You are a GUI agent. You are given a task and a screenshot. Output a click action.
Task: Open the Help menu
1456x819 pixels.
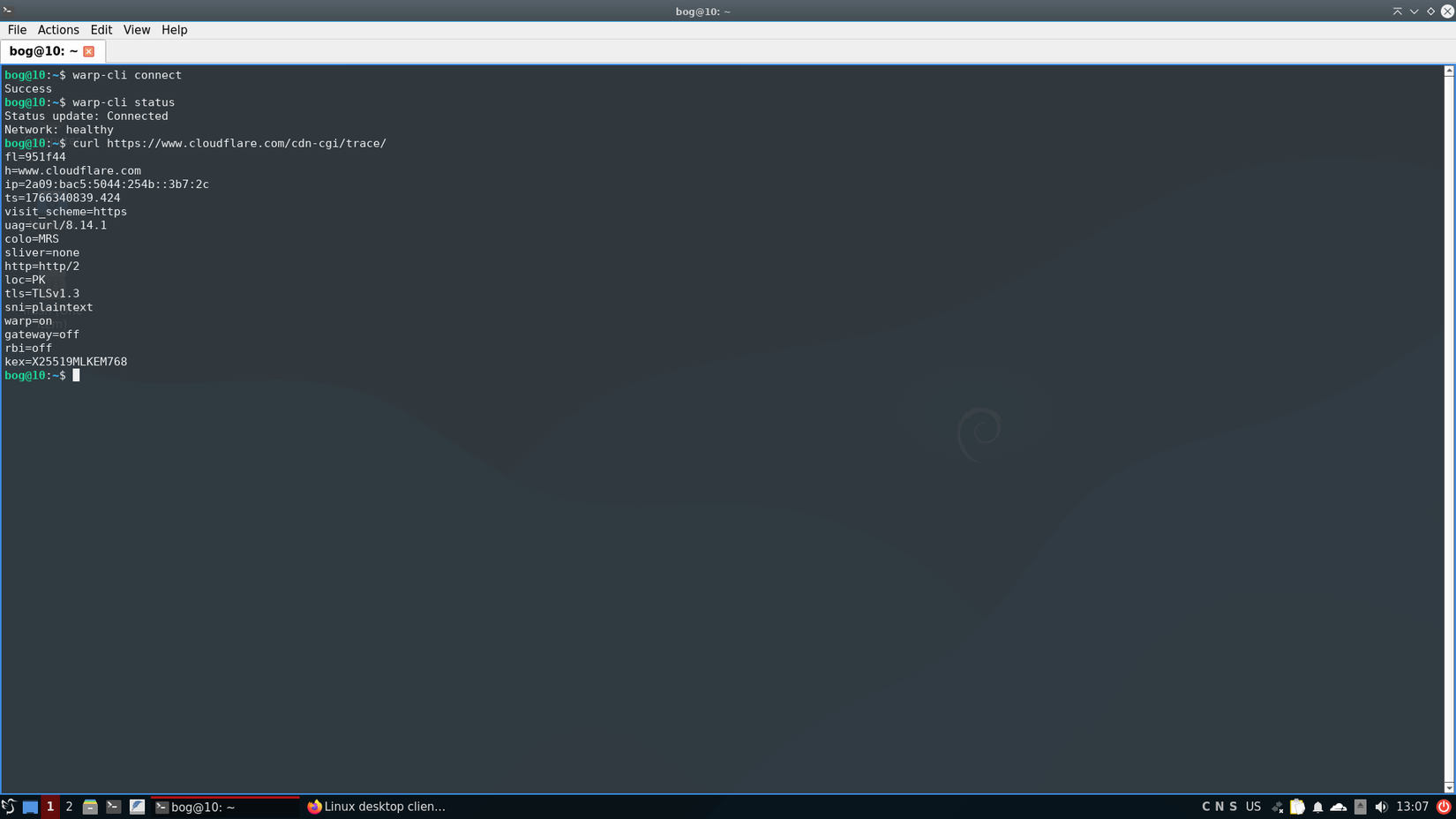click(174, 30)
